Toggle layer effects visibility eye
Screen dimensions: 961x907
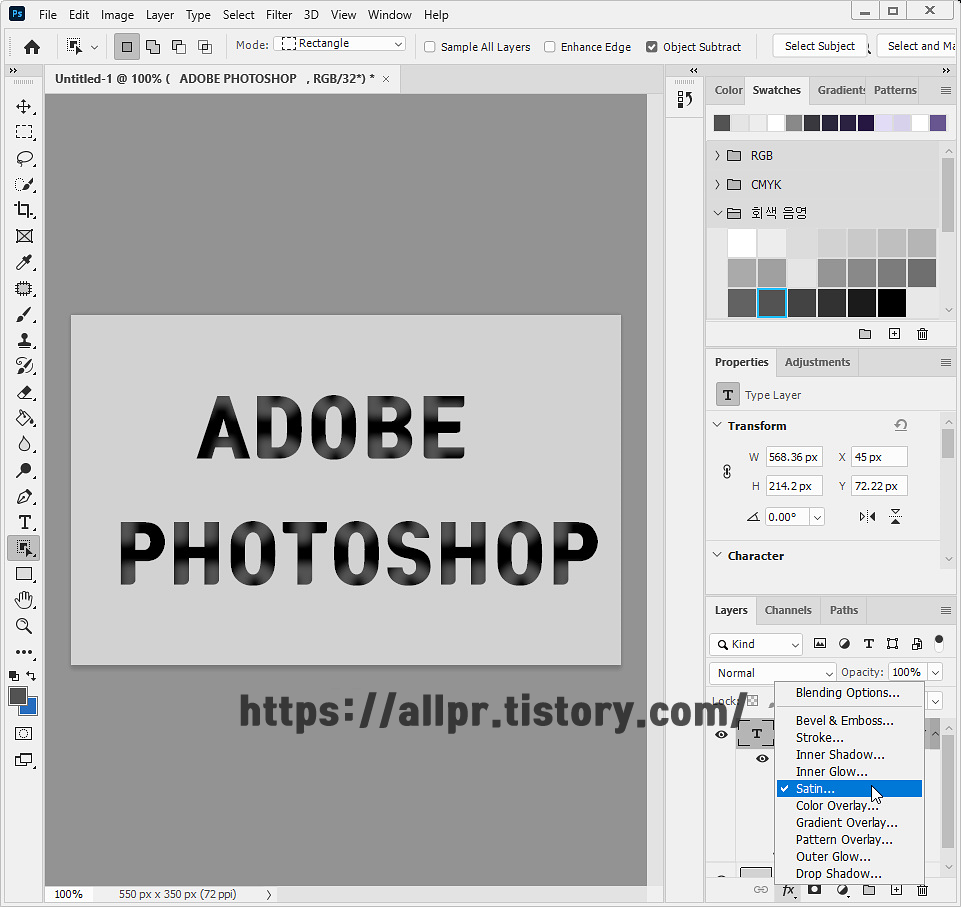point(762,759)
